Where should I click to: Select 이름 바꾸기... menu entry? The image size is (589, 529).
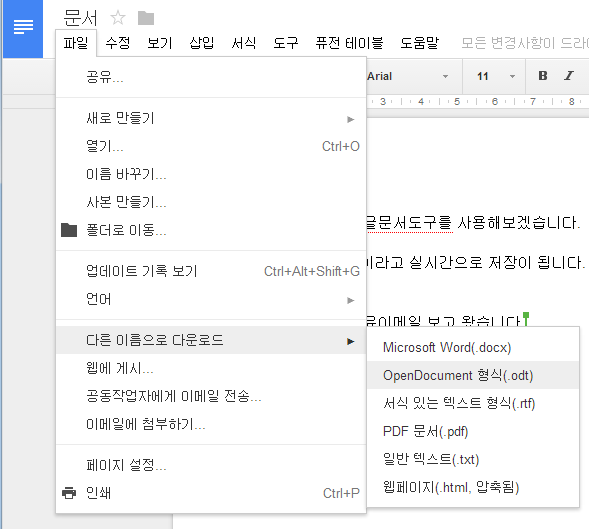211,174
